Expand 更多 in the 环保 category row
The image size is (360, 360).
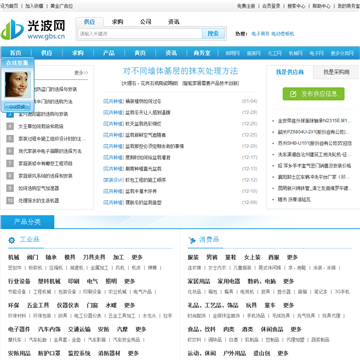click(x=130, y=305)
